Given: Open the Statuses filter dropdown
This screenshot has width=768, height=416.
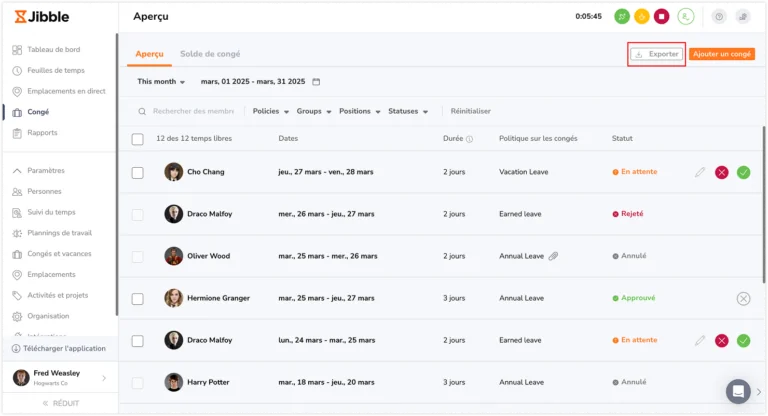Looking at the screenshot, I should pyautogui.click(x=408, y=111).
